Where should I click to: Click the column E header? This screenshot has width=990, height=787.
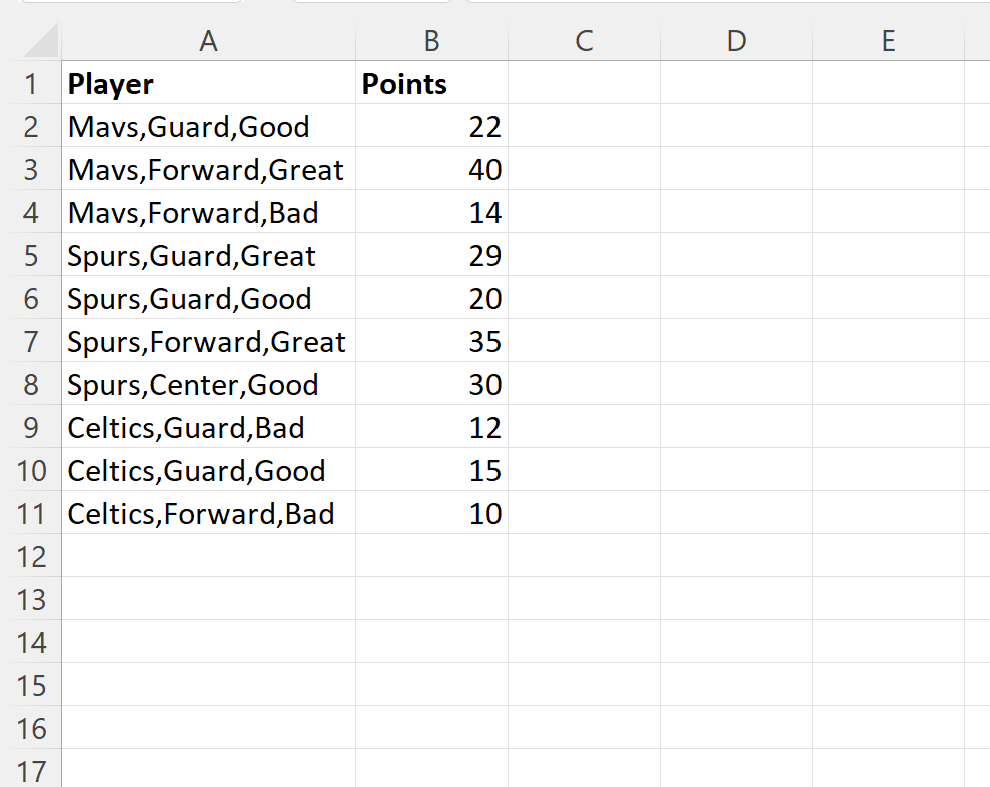tap(888, 41)
